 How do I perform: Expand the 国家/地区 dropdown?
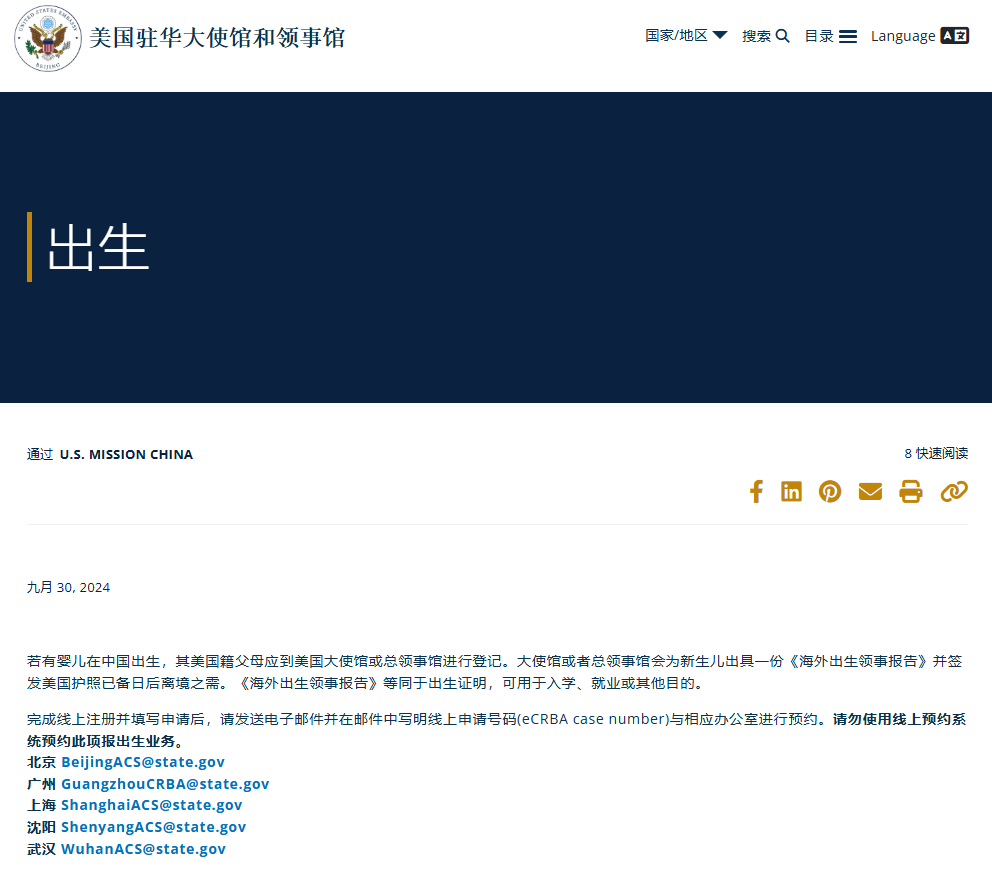coord(686,35)
